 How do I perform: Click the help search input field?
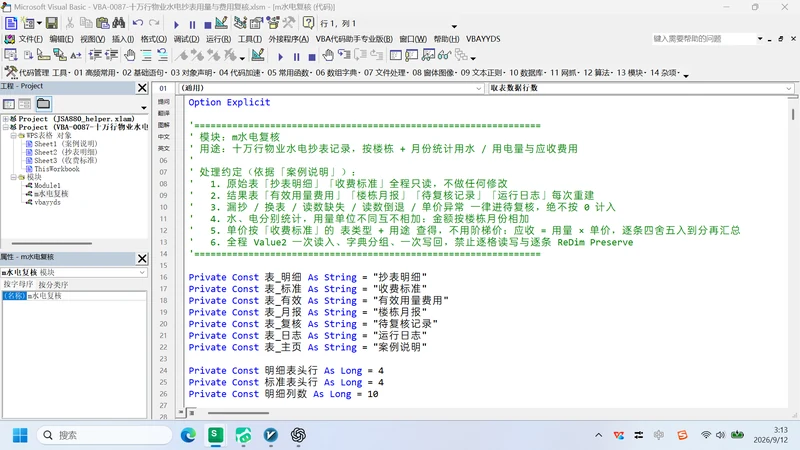[x=703, y=39]
